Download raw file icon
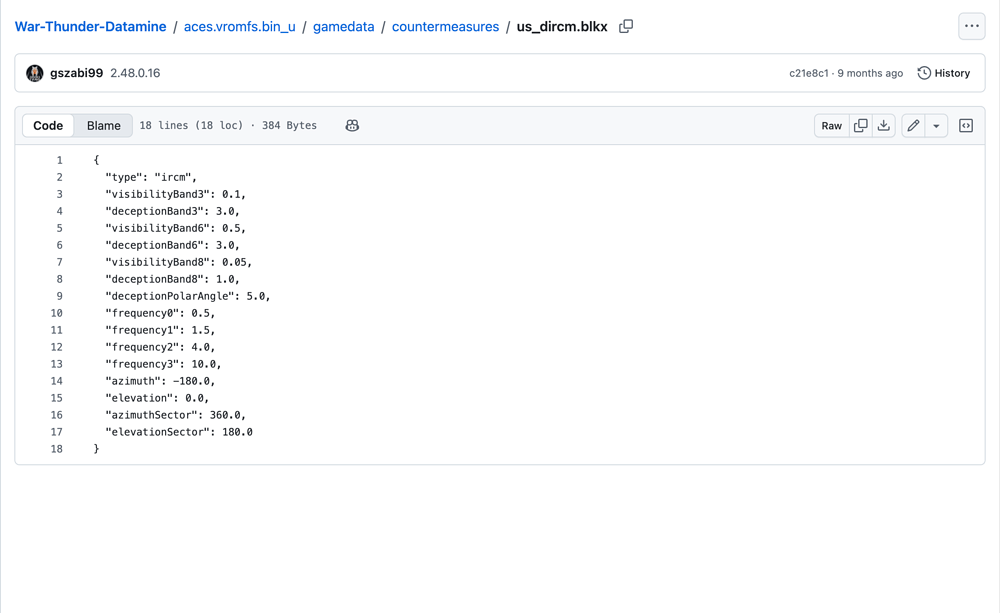This screenshot has width=1000, height=613. pos(883,126)
